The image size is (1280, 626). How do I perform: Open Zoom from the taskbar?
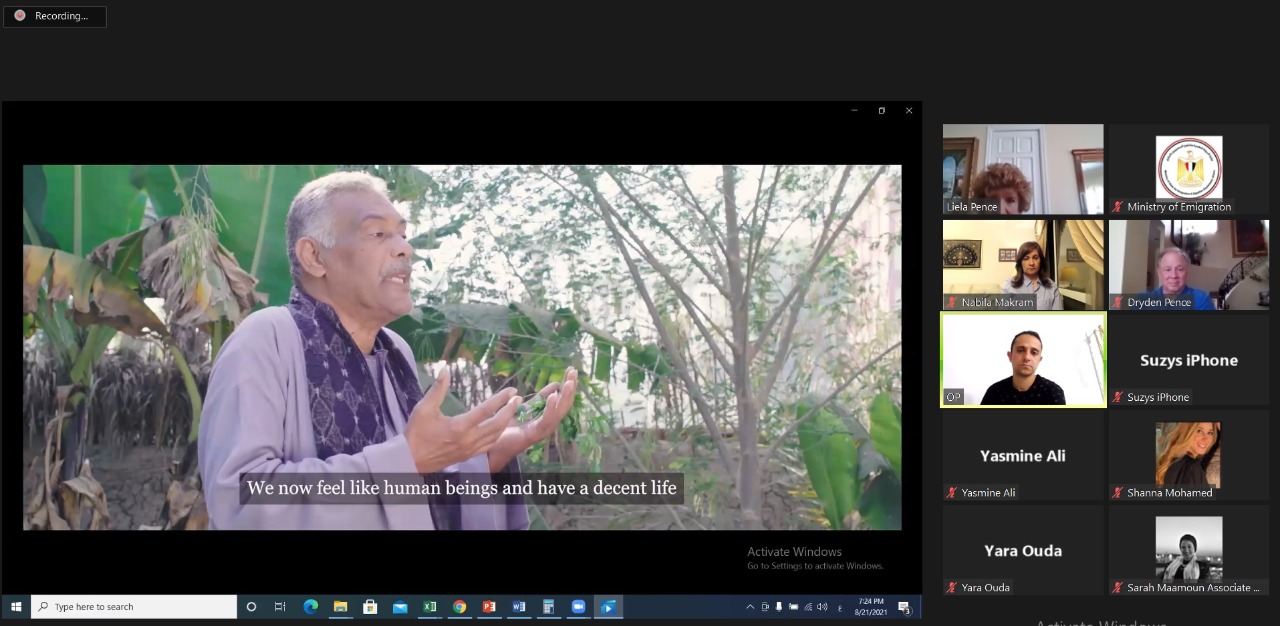[578, 607]
